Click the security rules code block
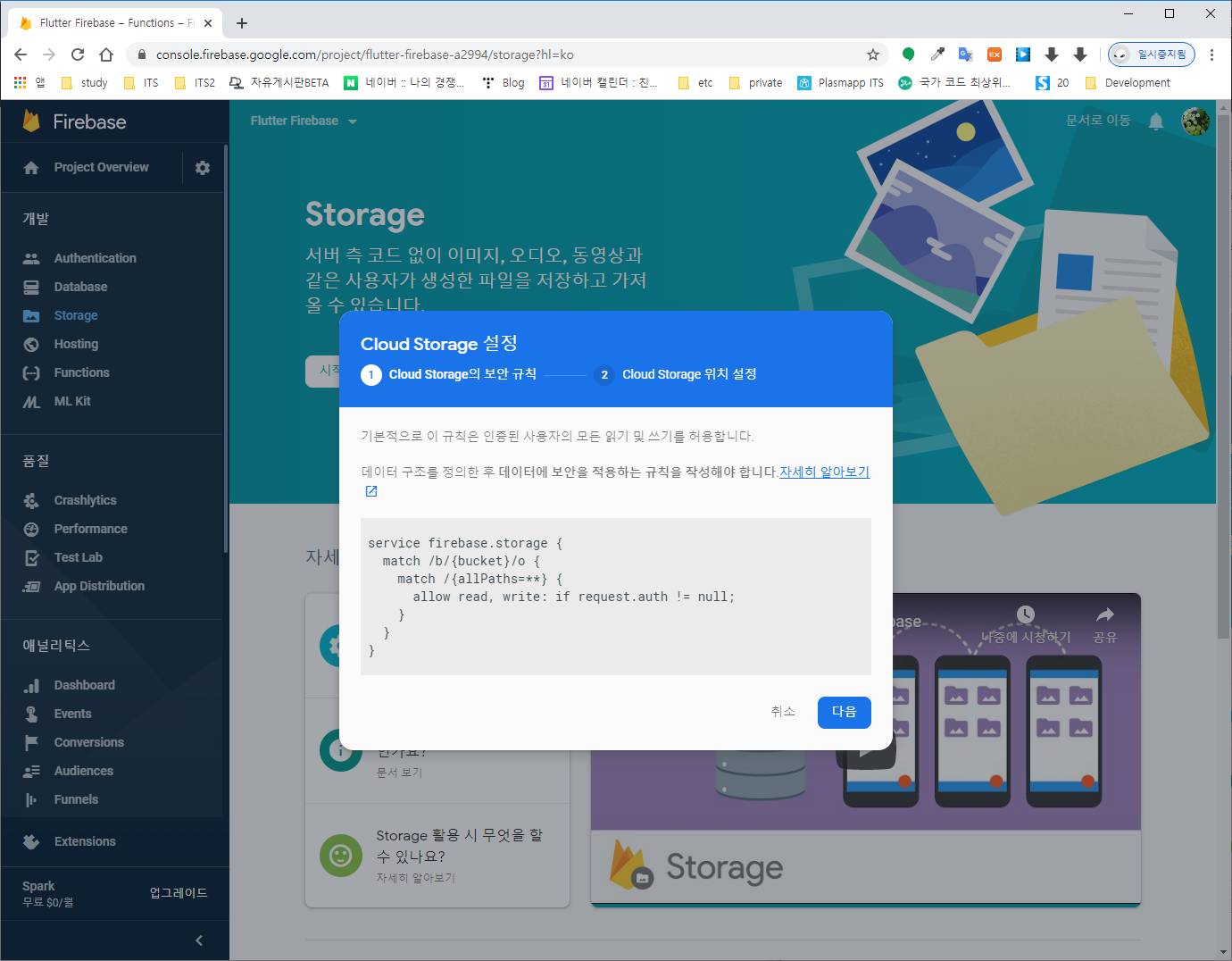 [x=616, y=597]
